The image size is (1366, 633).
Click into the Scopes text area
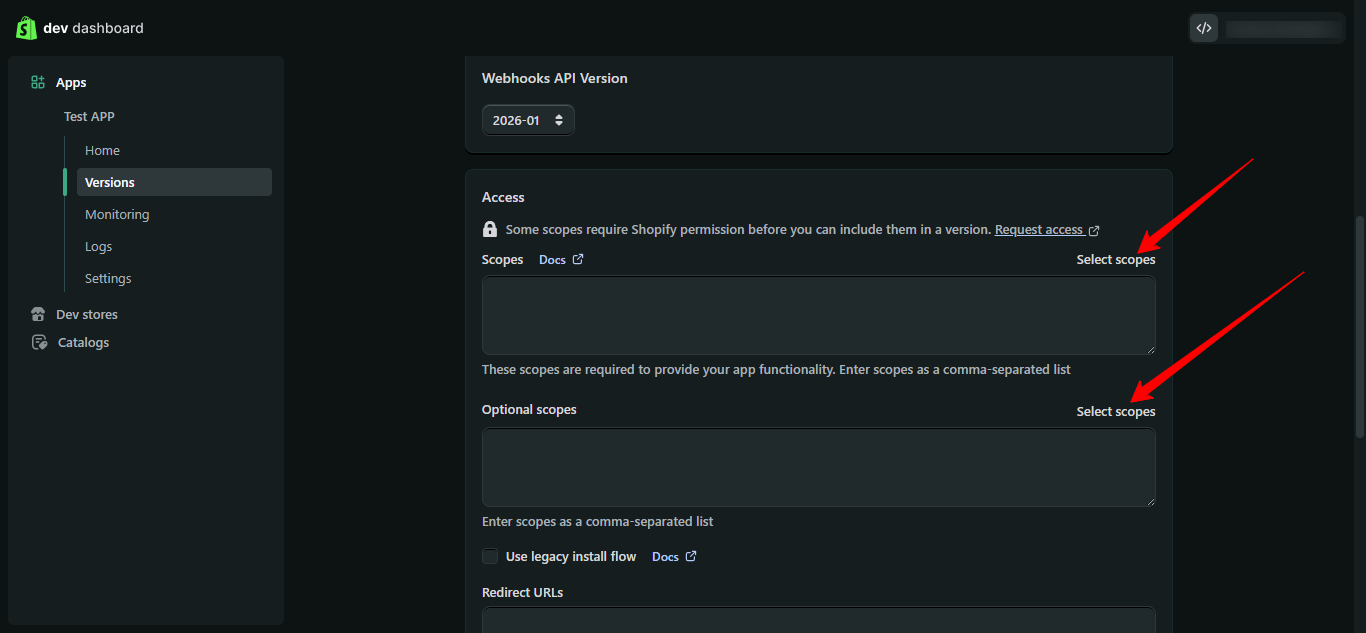[818, 315]
